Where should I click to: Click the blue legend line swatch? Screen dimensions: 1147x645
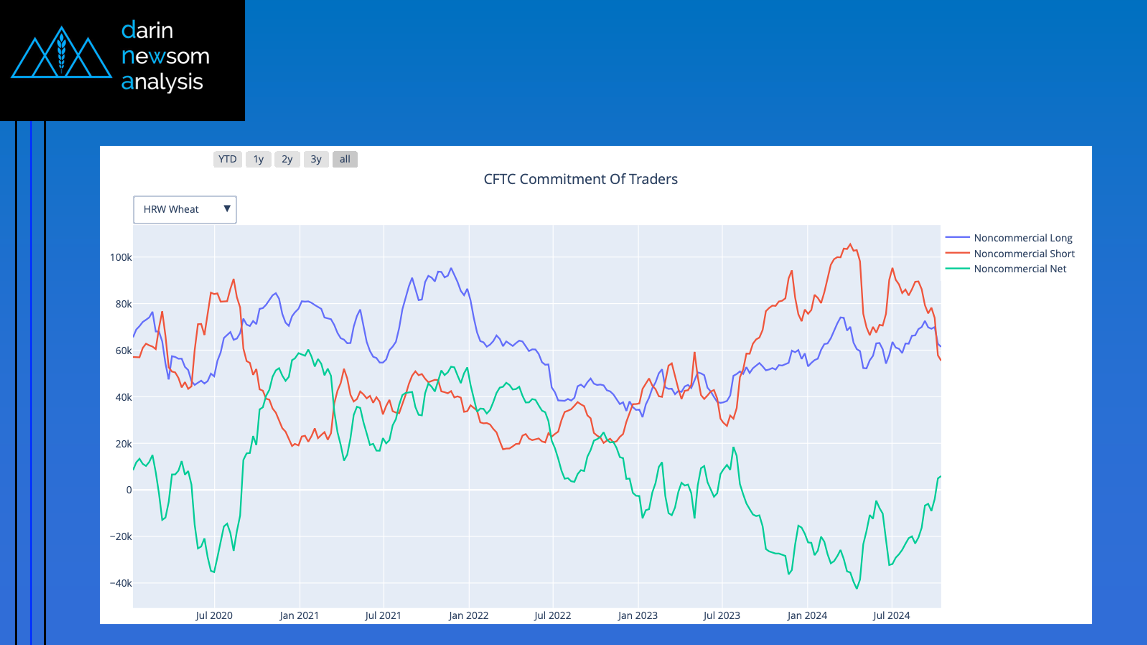point(957,238)
